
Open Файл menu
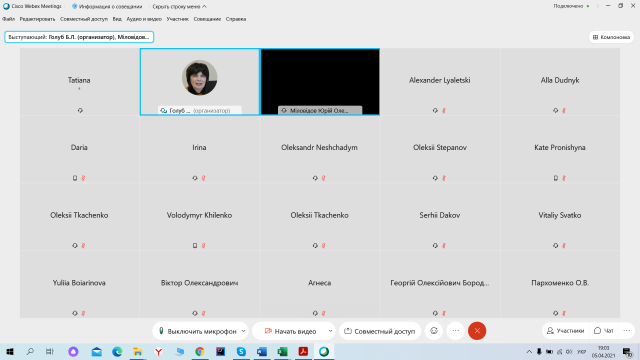(x=8, y=19)
